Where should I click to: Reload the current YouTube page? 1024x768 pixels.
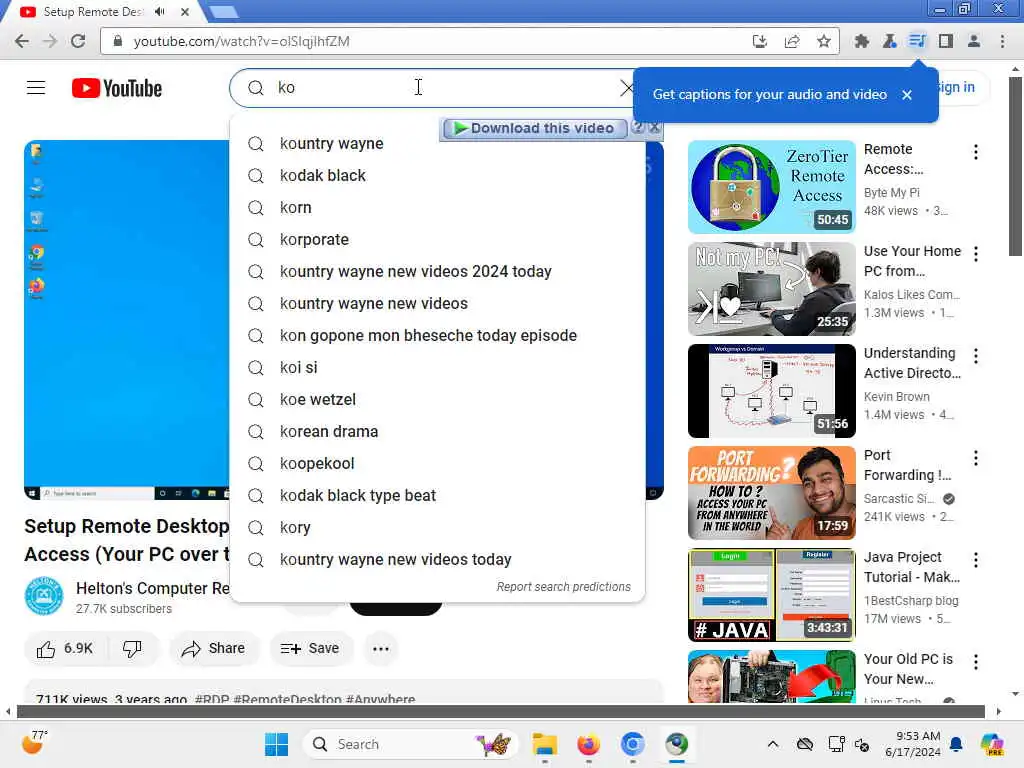(x=78, y=41)
